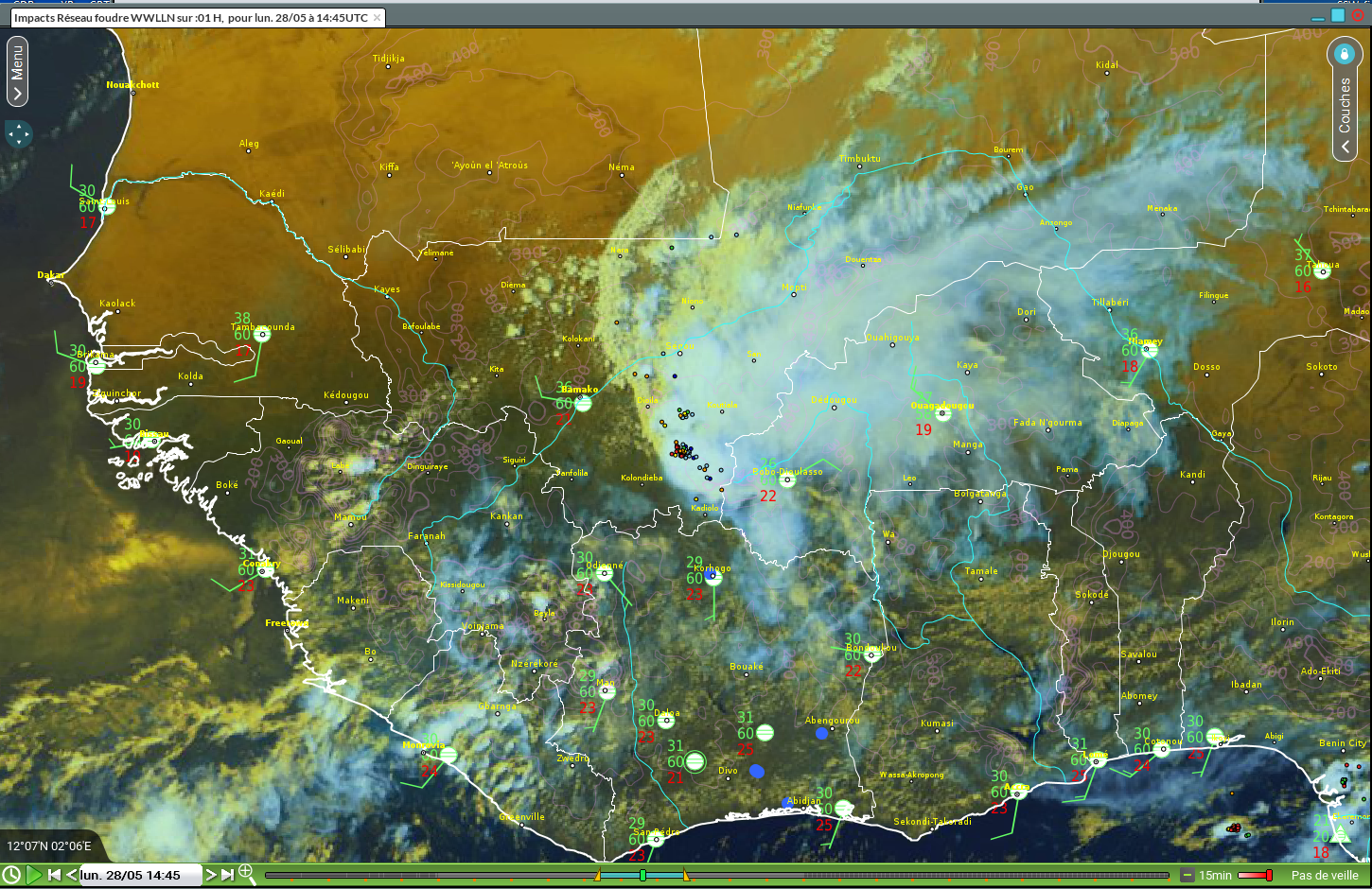
Task: Click the Tidjikja city label
Action: [x=389, y=59]
